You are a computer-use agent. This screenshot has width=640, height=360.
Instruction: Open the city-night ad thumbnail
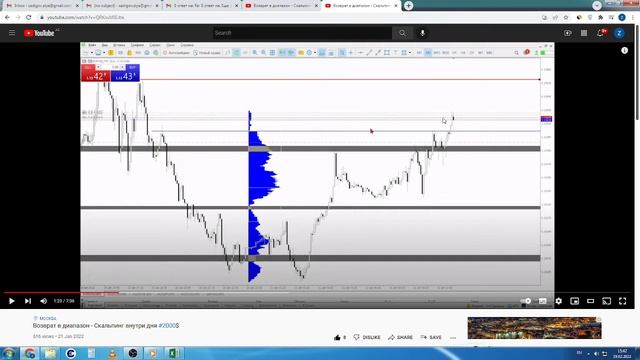(x=534, y=328)
